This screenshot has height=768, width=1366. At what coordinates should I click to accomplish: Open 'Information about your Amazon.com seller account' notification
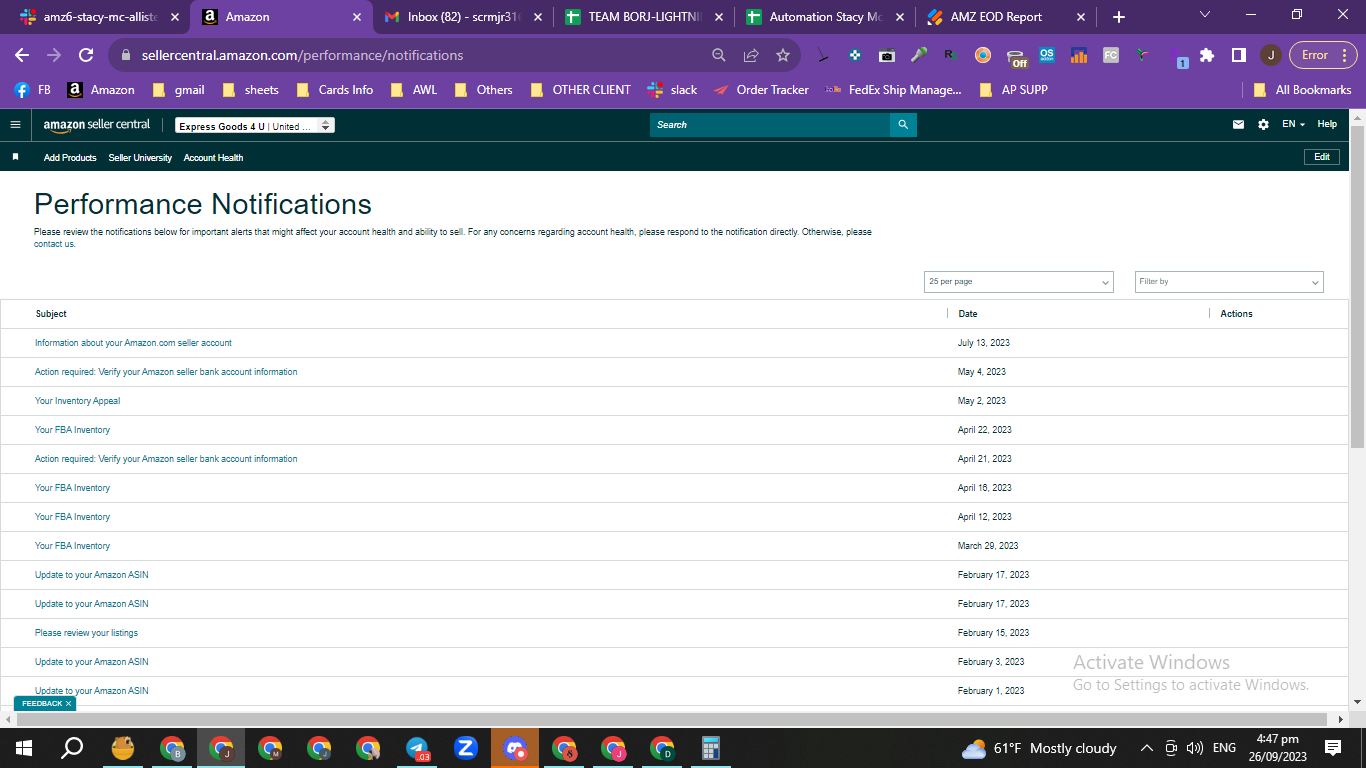tap(133, 343)
